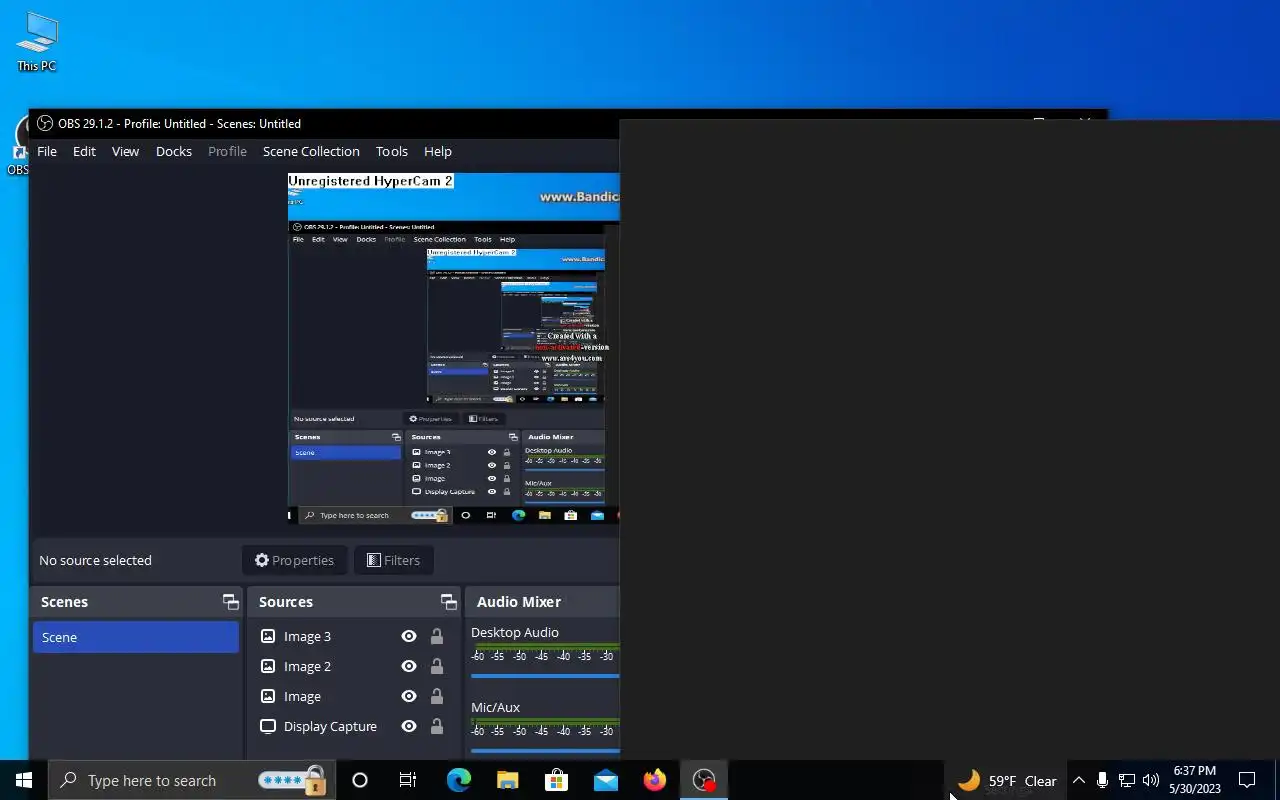Open the File menu in OBS
The height and width of the screenshot is (800, 1280).
coord(47,151)
